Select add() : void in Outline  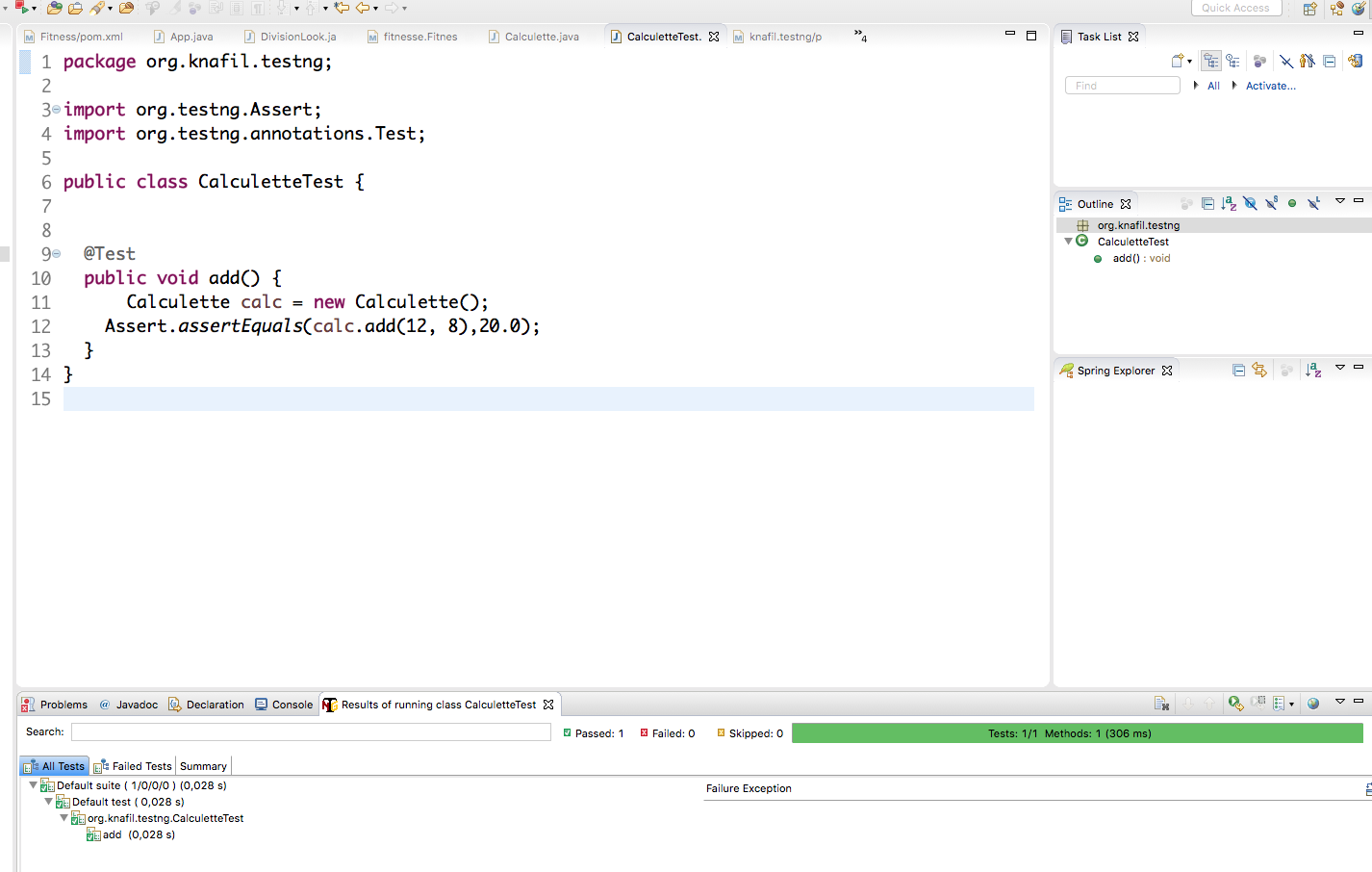(x=1141, y=258)
